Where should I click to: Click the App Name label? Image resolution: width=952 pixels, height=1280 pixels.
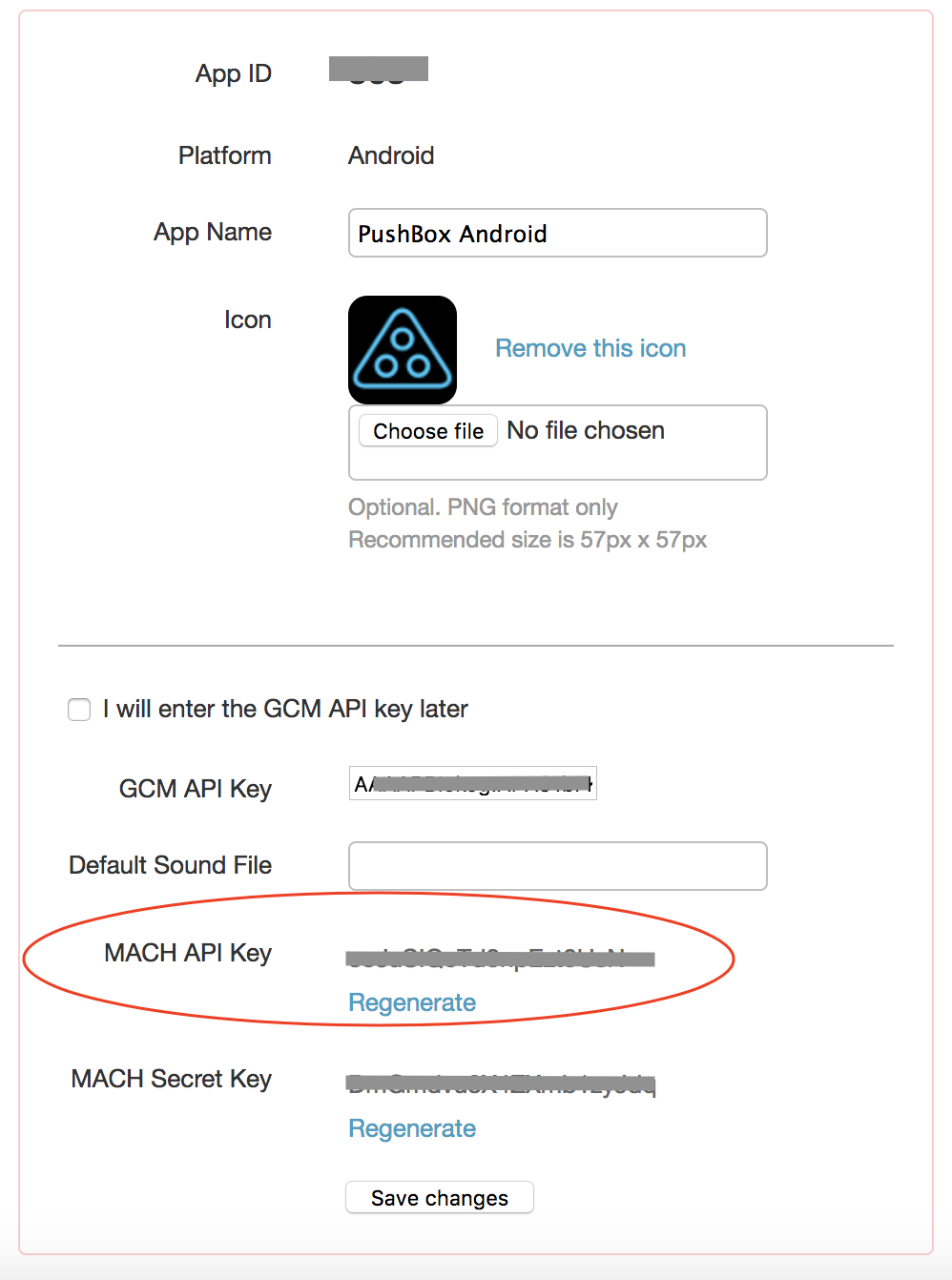pyautogui.click(x=213, y=232)
